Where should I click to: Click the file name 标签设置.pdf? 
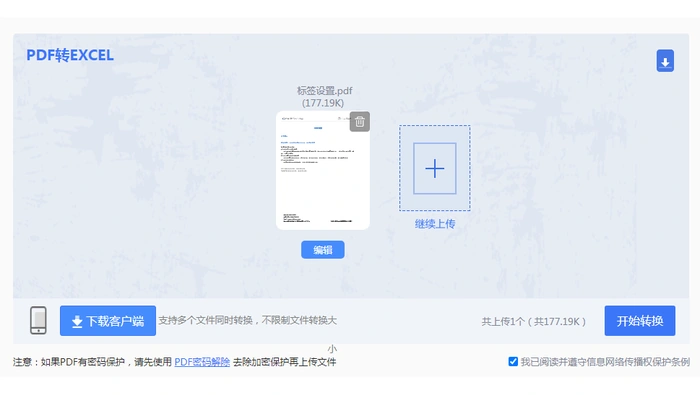(325, 91)
